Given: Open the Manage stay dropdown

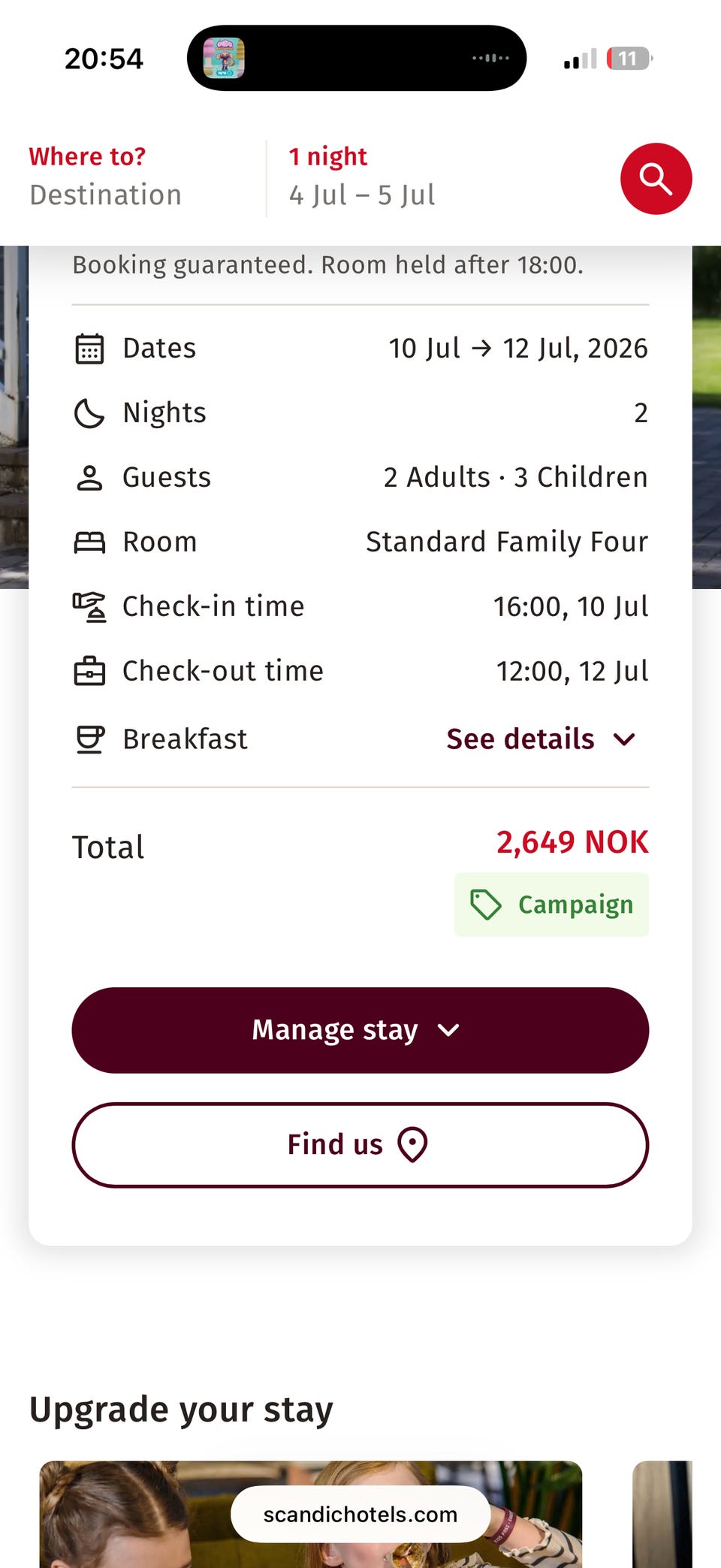Looking at the screenshot, I should 360,1030.
